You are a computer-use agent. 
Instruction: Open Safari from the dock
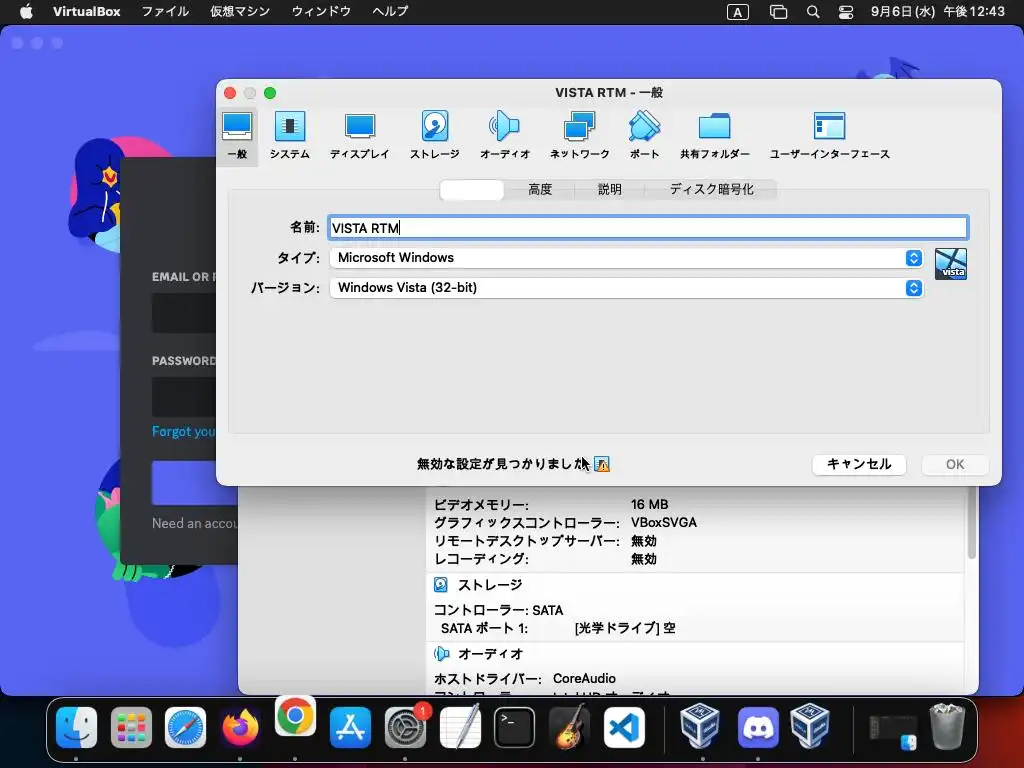click(185, 727)
